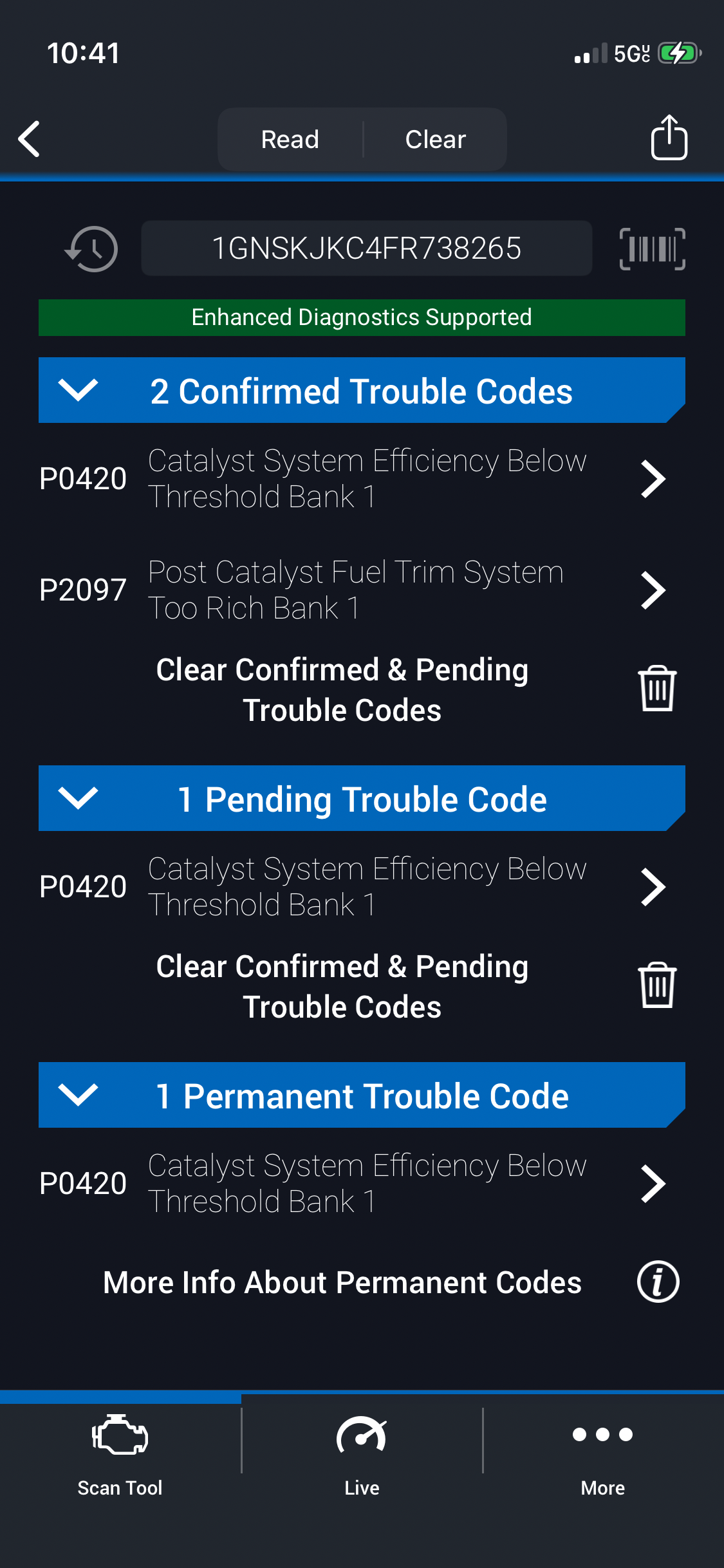
Task: Tap trash icon under pending code
Action: pyautogui.click(x=656, y=985)
